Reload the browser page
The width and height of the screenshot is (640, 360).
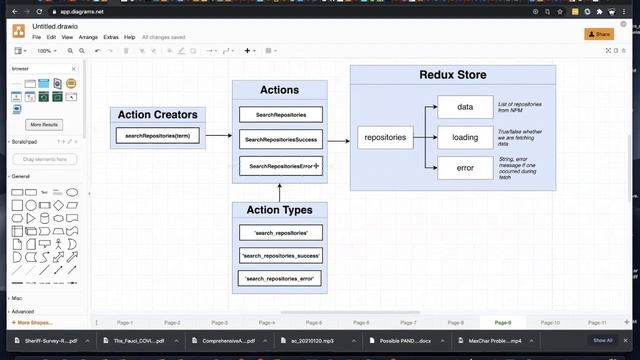coord(39,12)
